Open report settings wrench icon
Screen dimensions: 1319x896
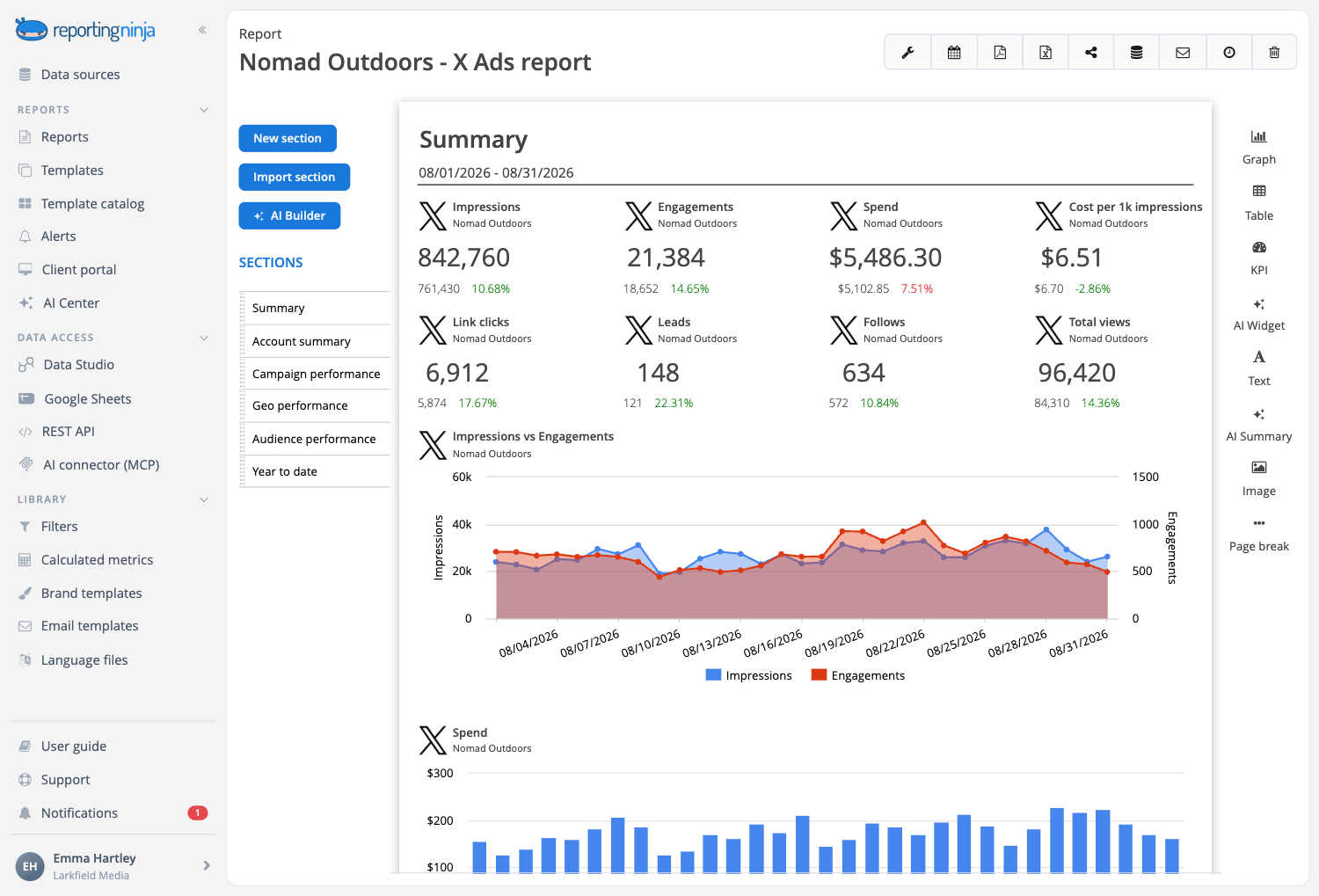[907, 53]
